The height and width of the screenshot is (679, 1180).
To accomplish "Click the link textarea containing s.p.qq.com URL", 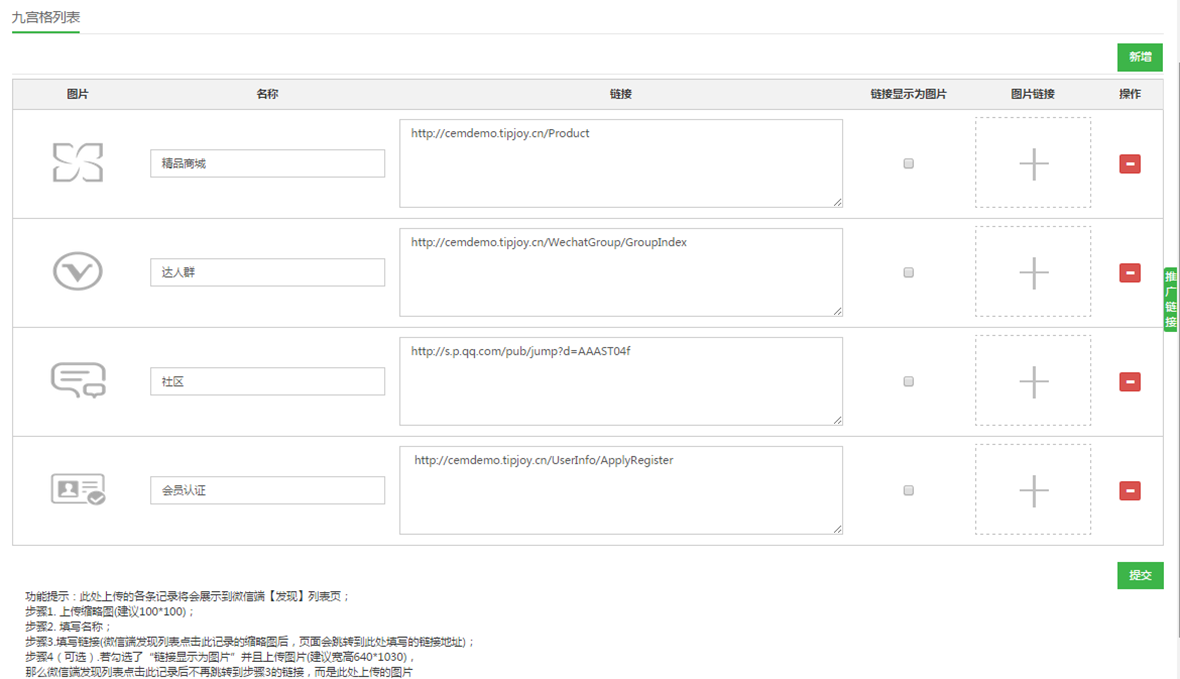I will tap(620, 381).
